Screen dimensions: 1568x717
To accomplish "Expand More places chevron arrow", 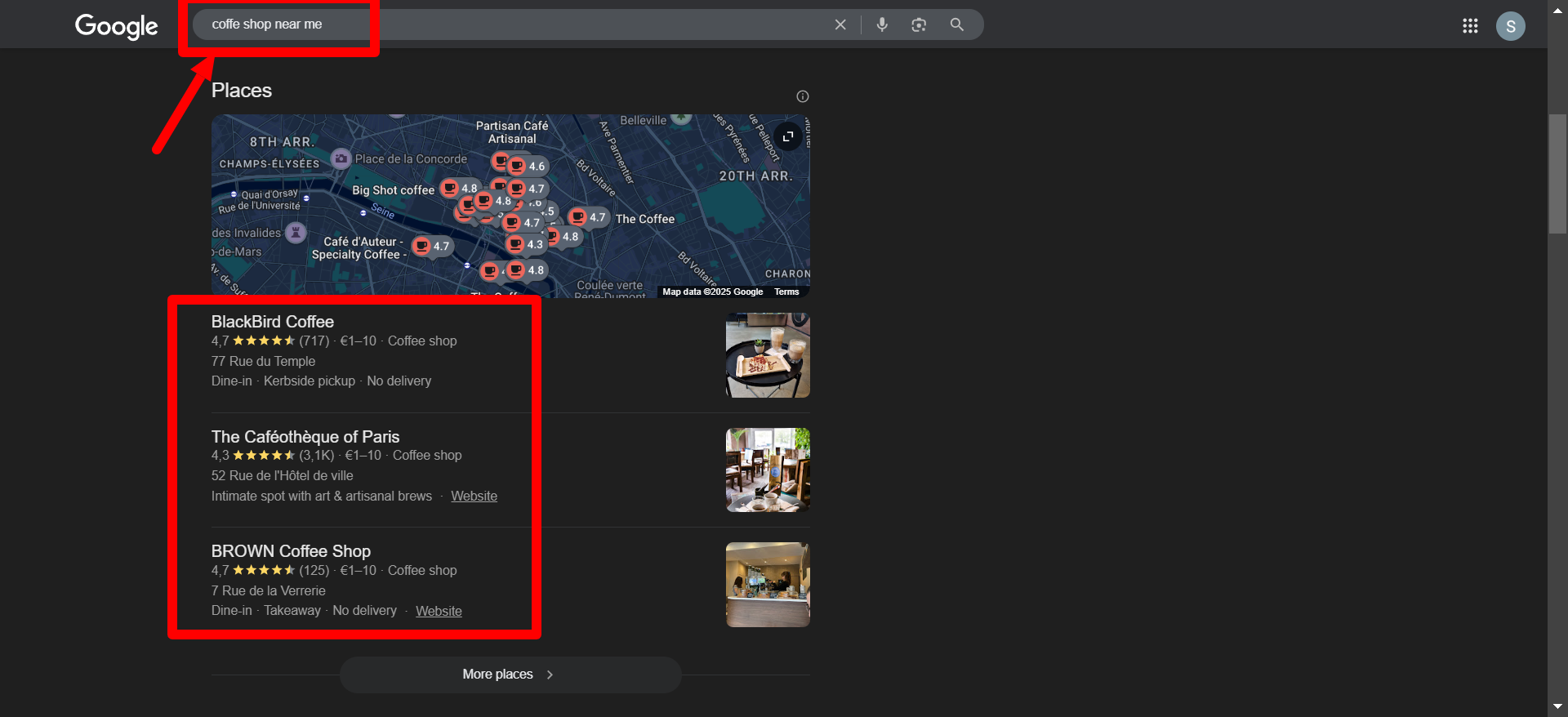I will (550, 675).
